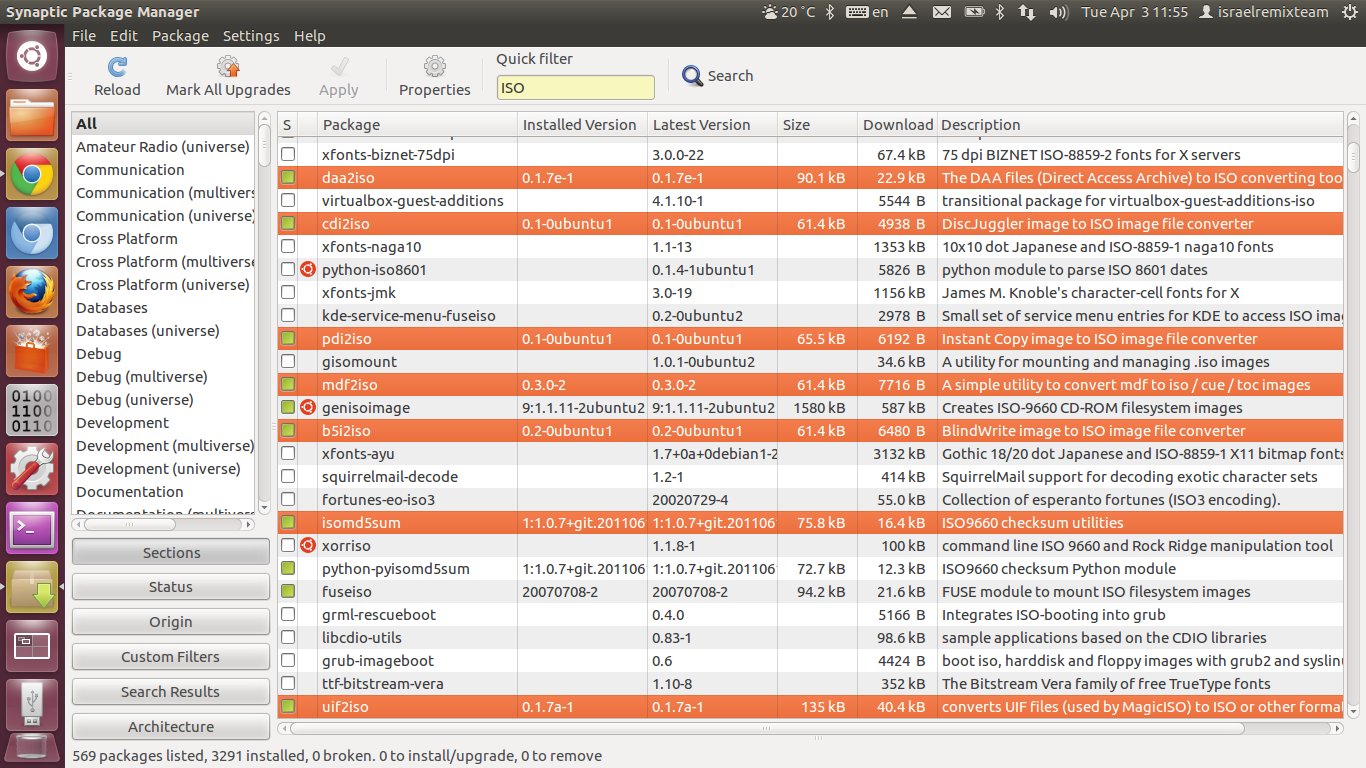Screen dimensions: 1366x768
Task: Click Mark All Upgrades toolbar icon
Action: pos(228,67)
